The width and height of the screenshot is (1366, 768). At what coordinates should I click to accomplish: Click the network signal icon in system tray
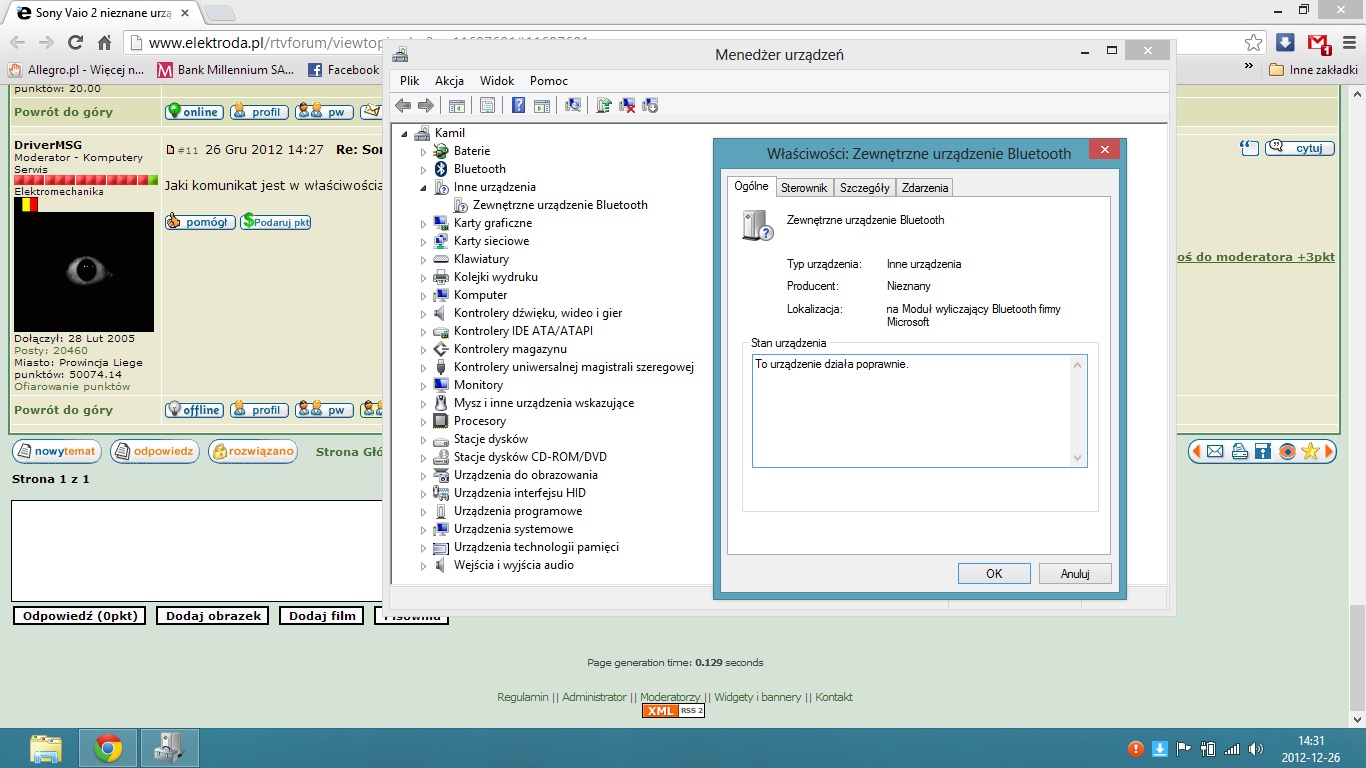coord(1232,749)
